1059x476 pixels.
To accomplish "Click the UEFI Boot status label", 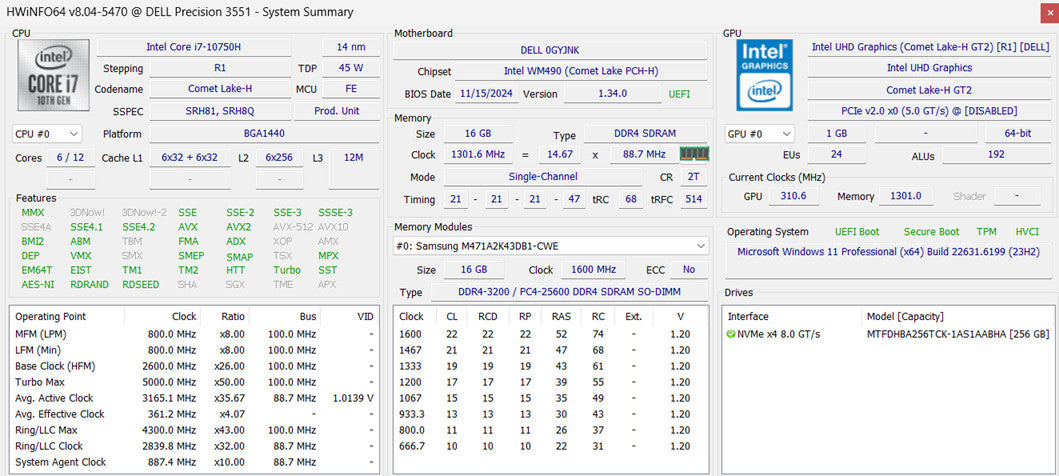I will tap(857, 232).
